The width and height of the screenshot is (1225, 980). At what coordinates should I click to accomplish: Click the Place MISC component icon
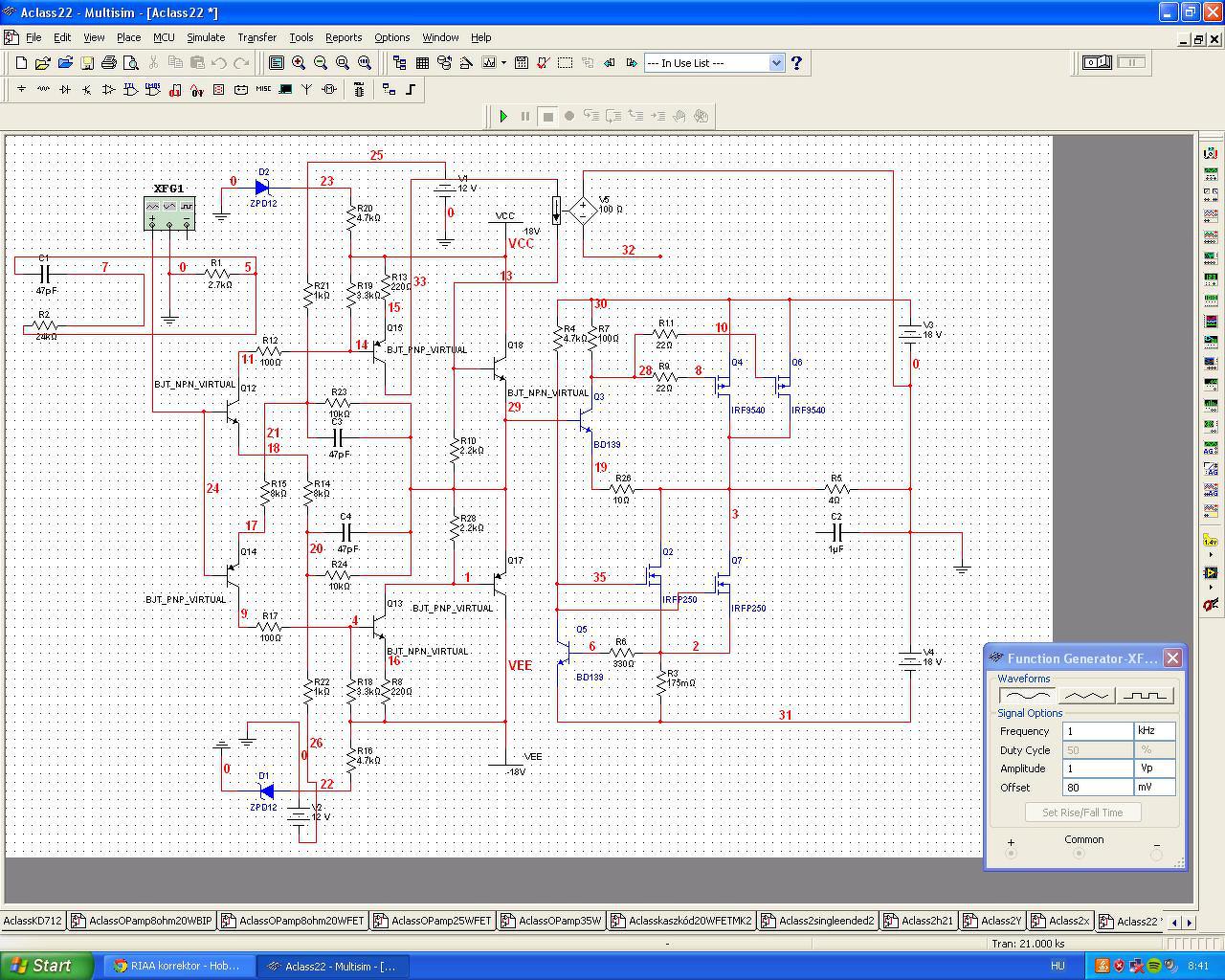click(x=262, y=90)
